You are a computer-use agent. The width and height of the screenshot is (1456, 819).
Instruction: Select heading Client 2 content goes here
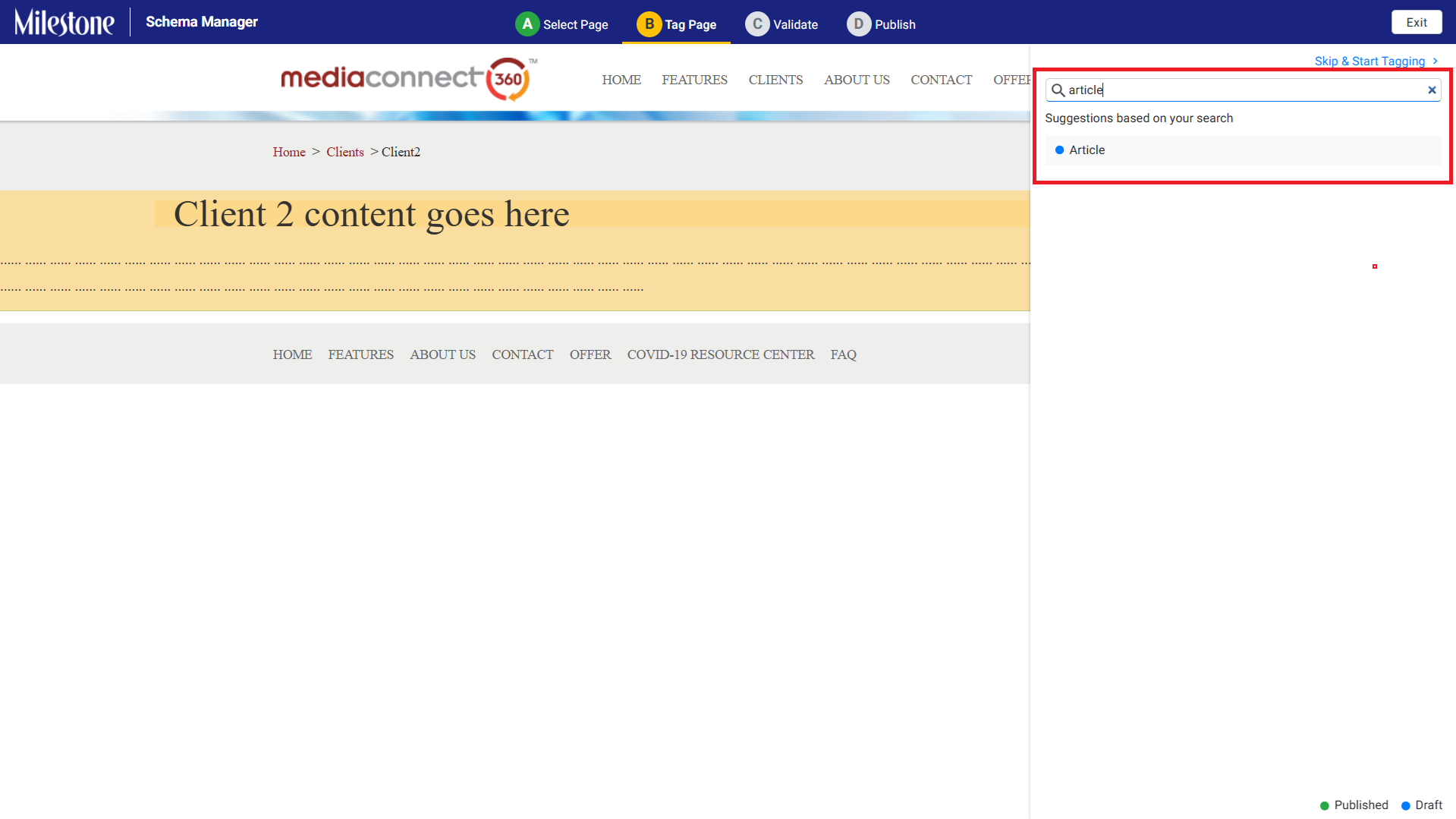click(x=372, y=214)
